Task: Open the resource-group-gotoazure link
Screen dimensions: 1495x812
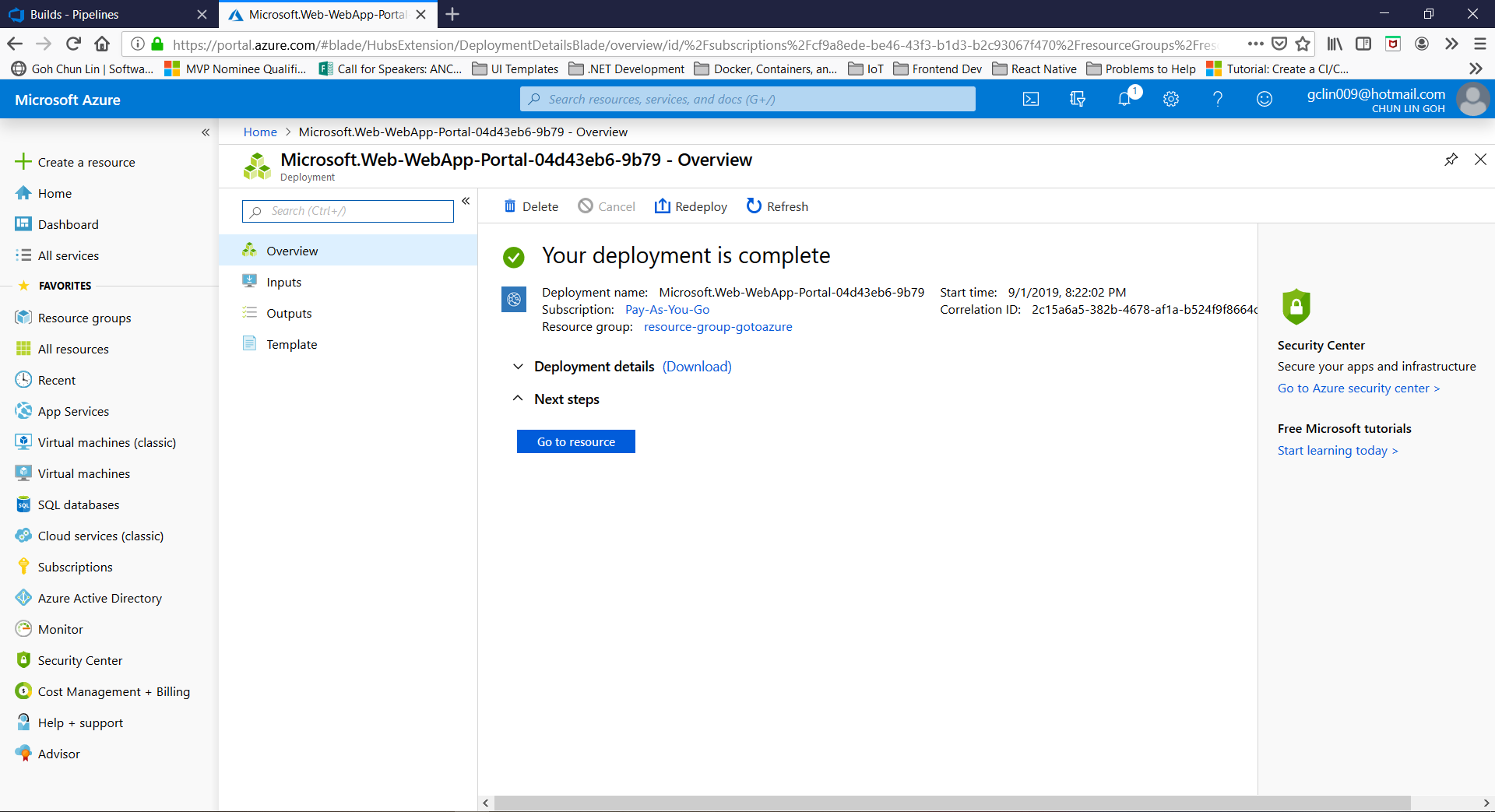Action: (x=718, y=326)
